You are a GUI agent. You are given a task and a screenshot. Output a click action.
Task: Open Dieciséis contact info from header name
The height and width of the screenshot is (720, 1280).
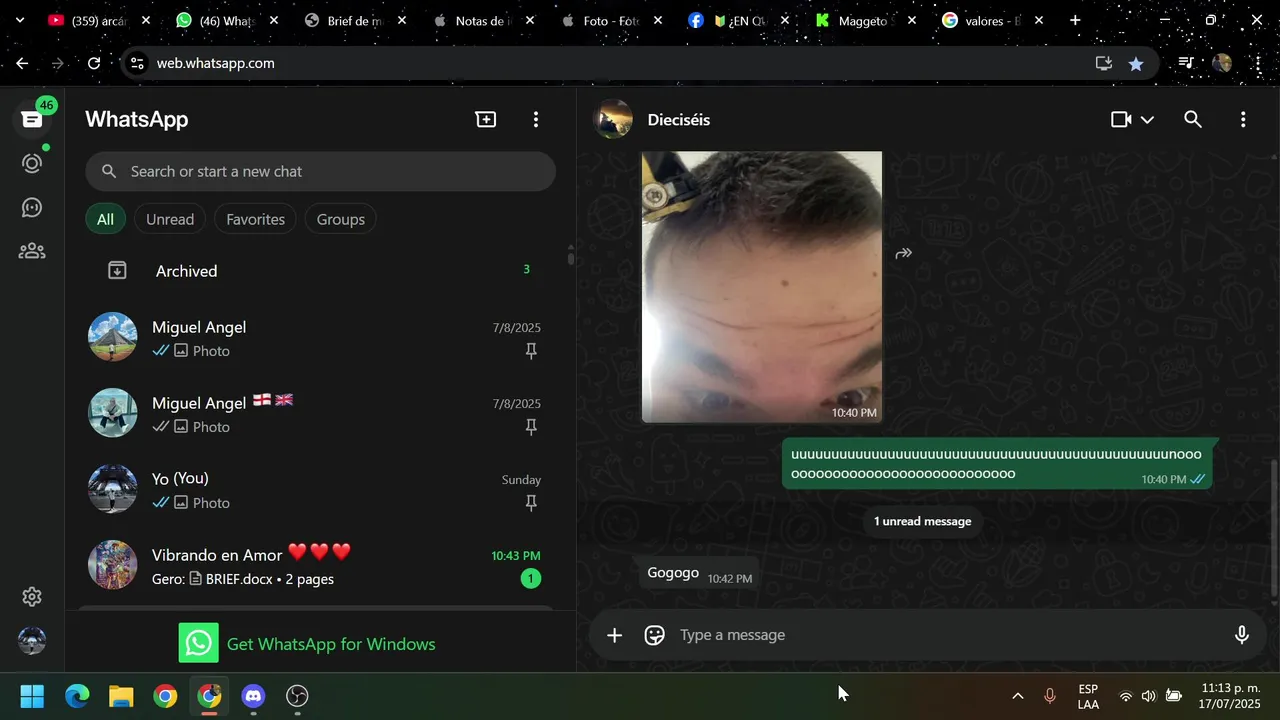(679, 119)
